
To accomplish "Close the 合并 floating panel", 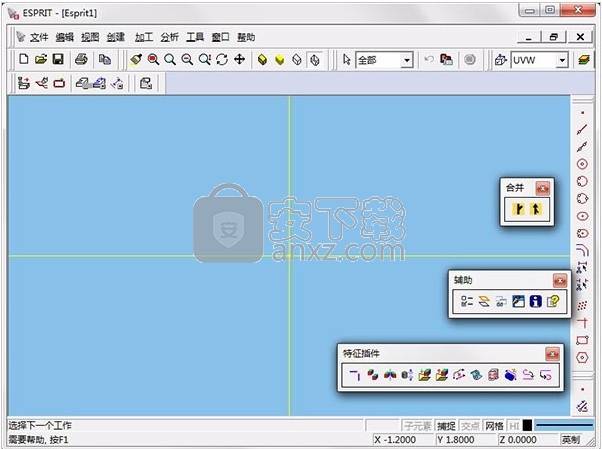I will tap(542, 188).
